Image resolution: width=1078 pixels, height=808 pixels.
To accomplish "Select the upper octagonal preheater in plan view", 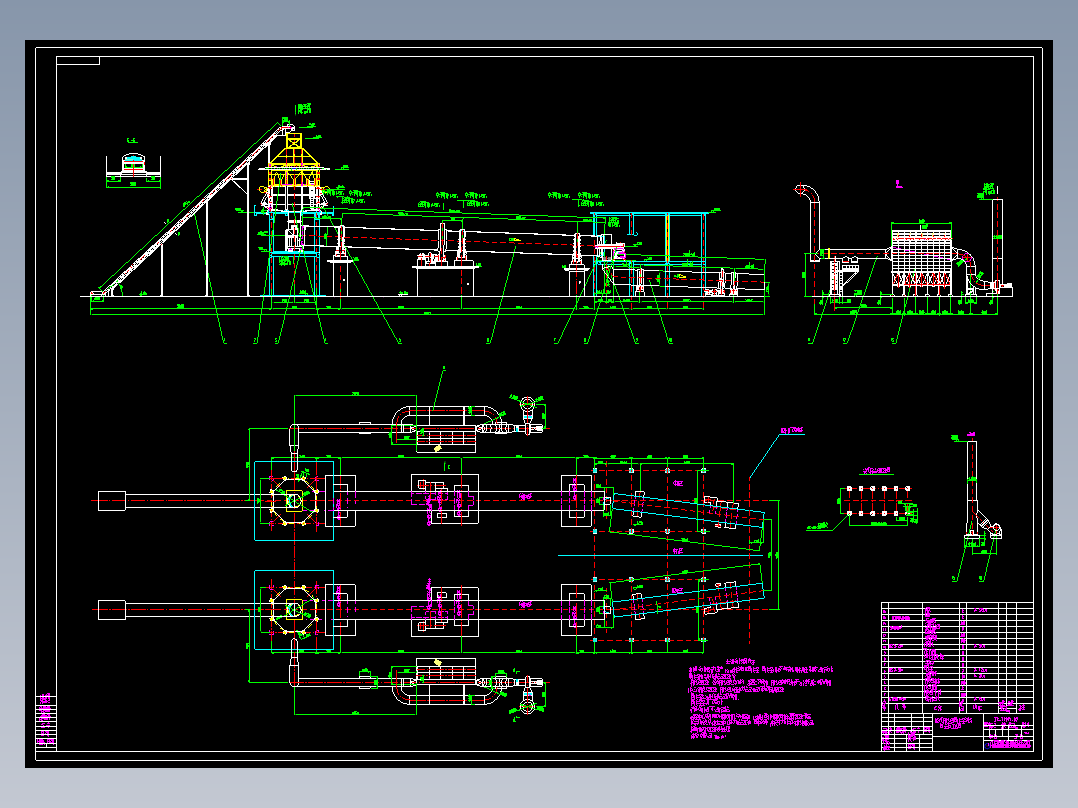I will click(x=294, y=501).
